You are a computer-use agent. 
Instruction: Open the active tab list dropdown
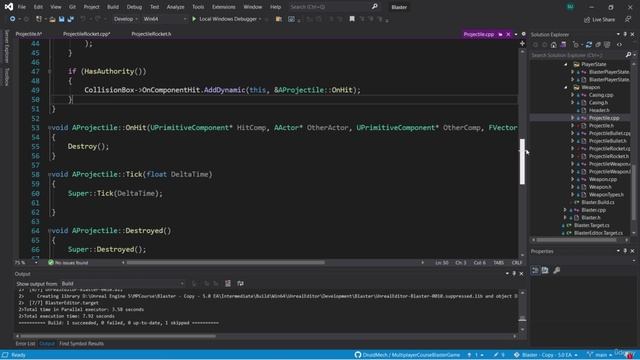(516, 34)
